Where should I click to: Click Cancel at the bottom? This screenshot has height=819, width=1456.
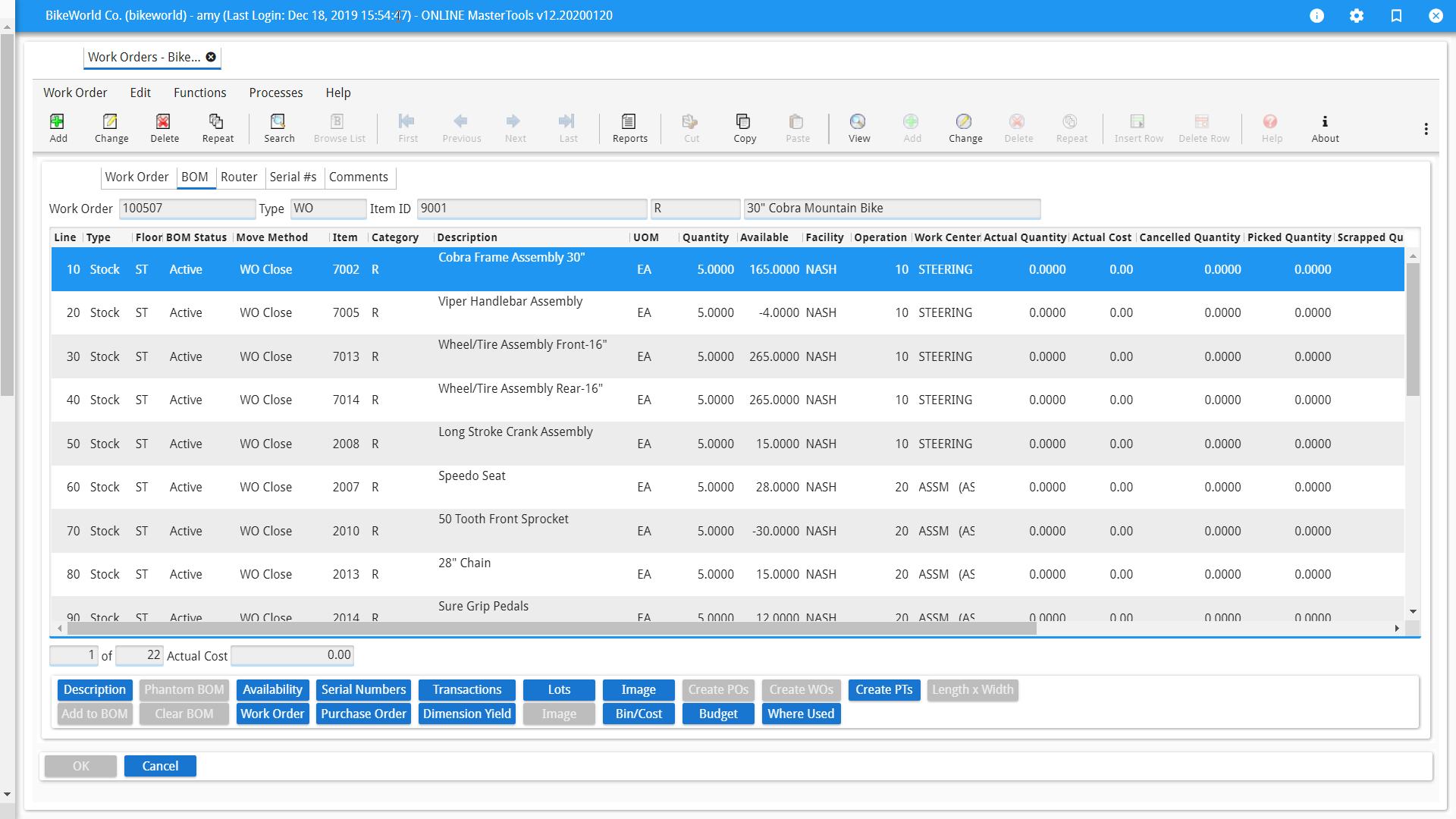pyautogui.click(x=160, y=766)
